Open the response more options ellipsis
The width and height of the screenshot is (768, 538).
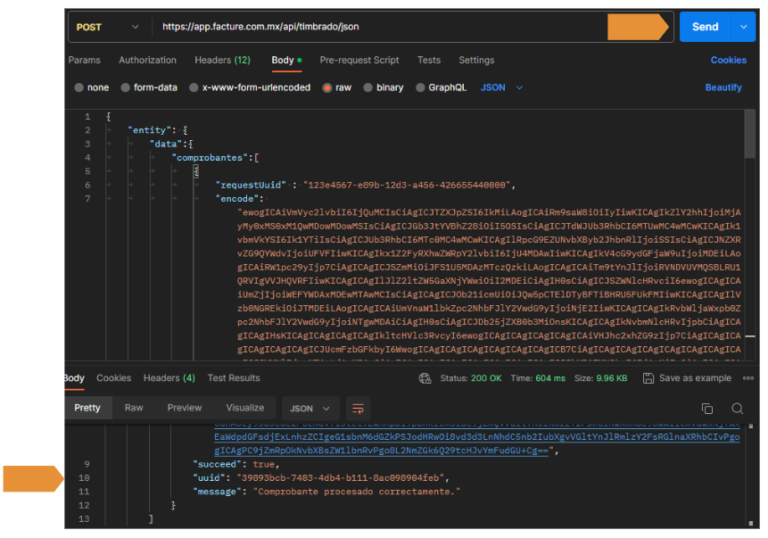point(746,378)
